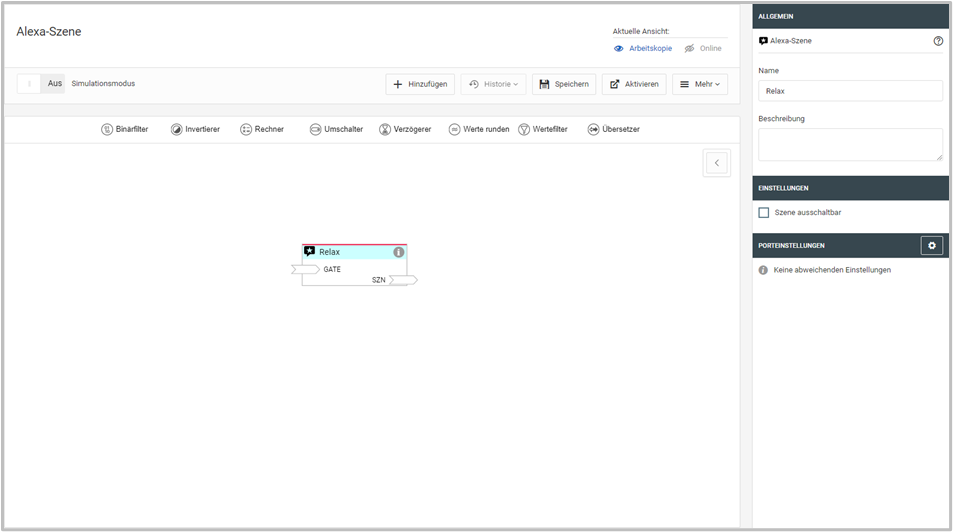
Task: Expand the Mehr menu
Action: click(699, 84)
